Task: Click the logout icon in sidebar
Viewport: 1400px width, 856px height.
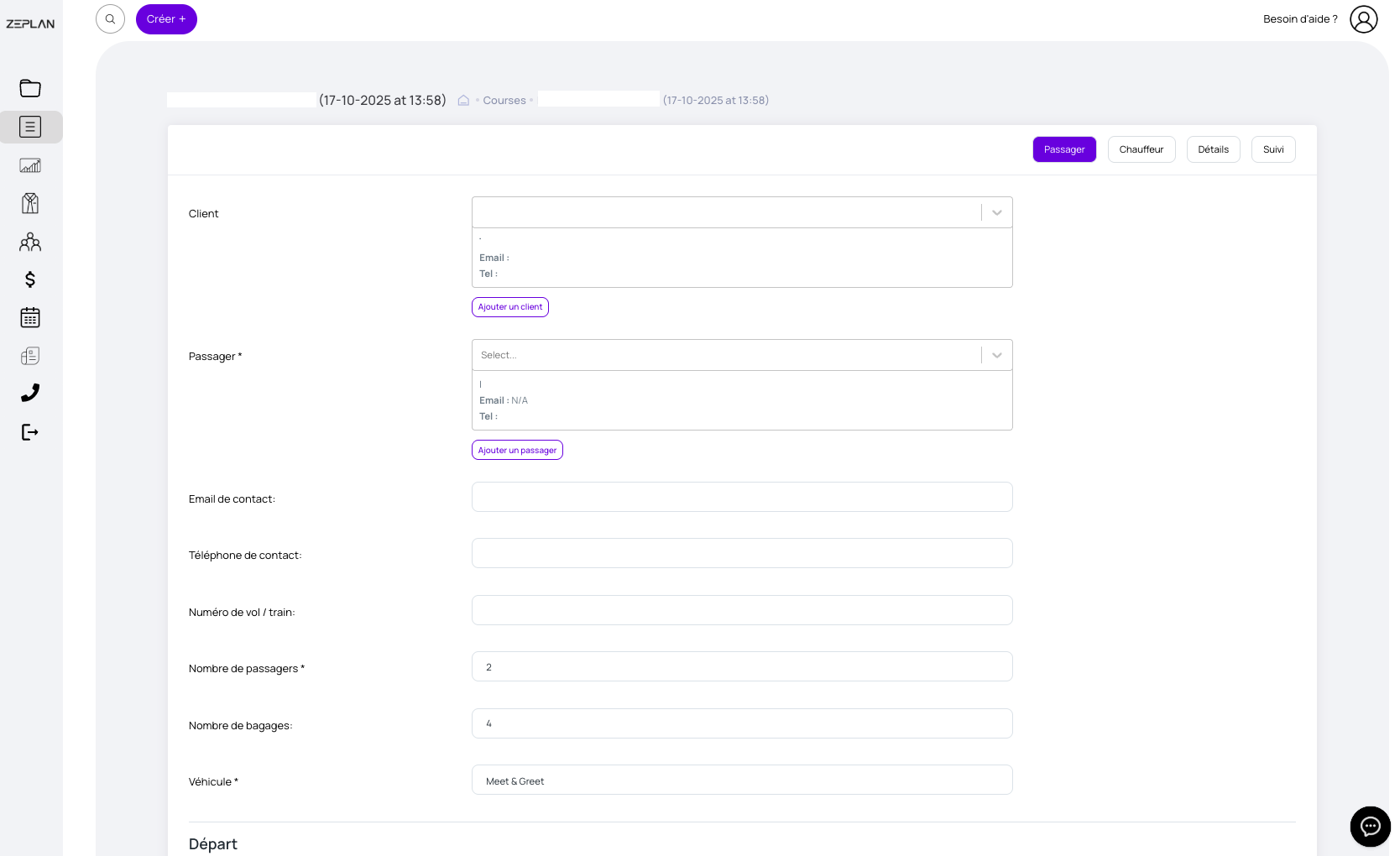Action: 30,432
